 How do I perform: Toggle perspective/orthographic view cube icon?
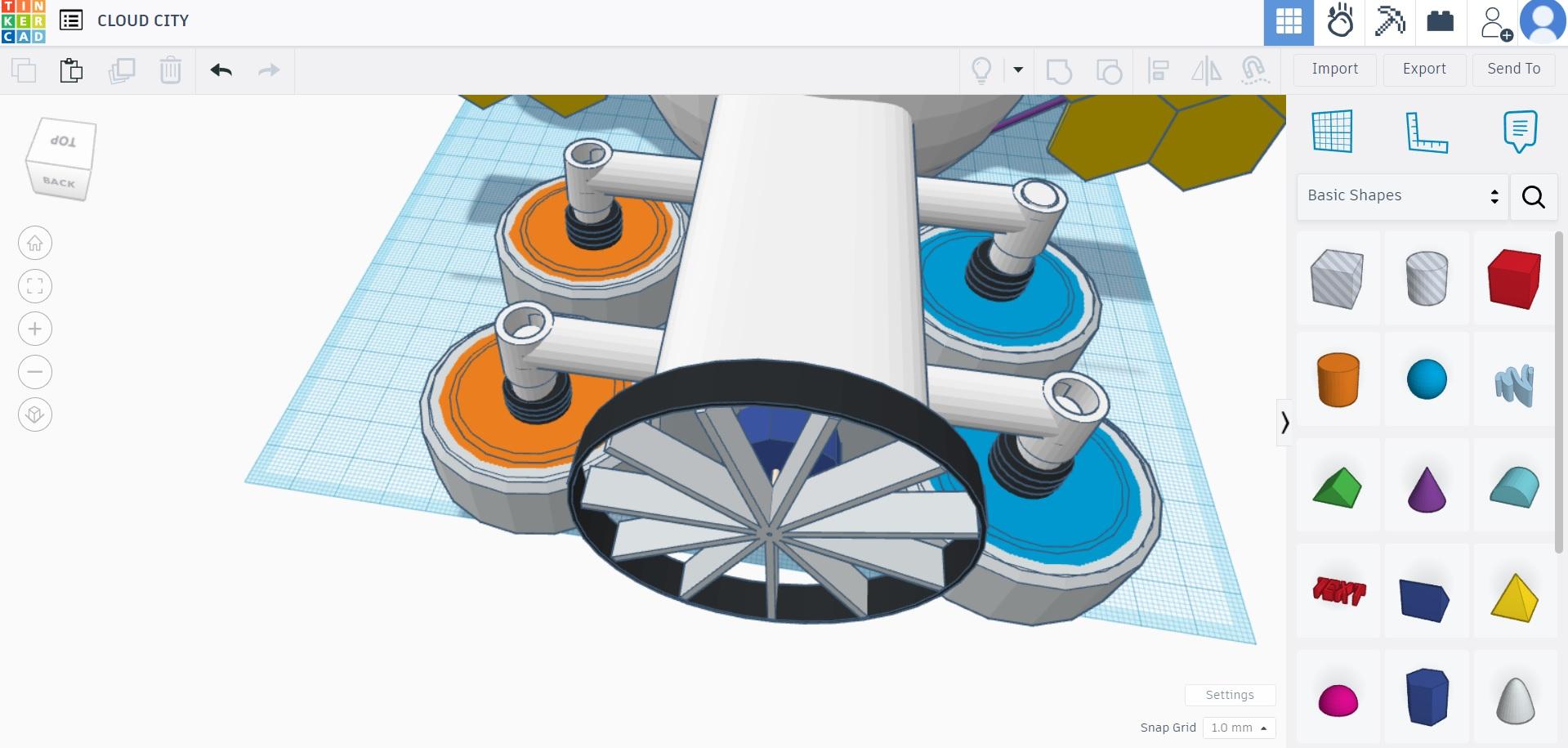35,414
